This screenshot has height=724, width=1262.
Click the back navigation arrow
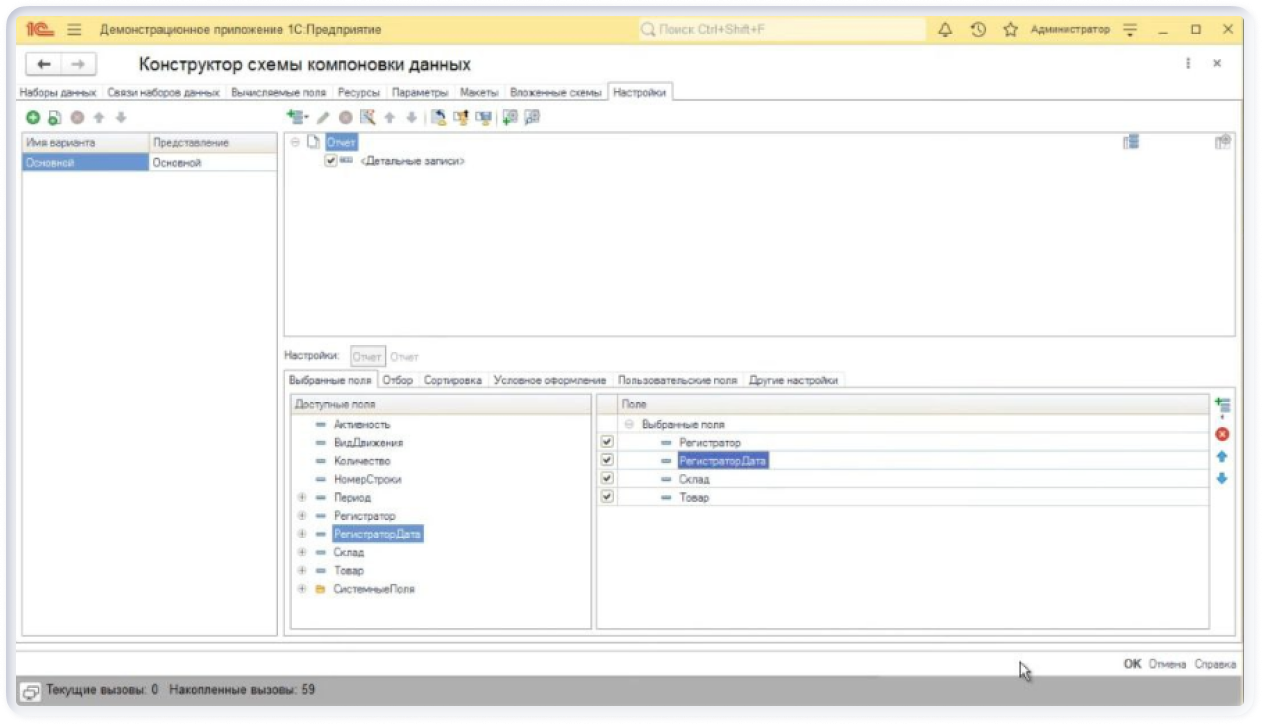coord(44,64)
